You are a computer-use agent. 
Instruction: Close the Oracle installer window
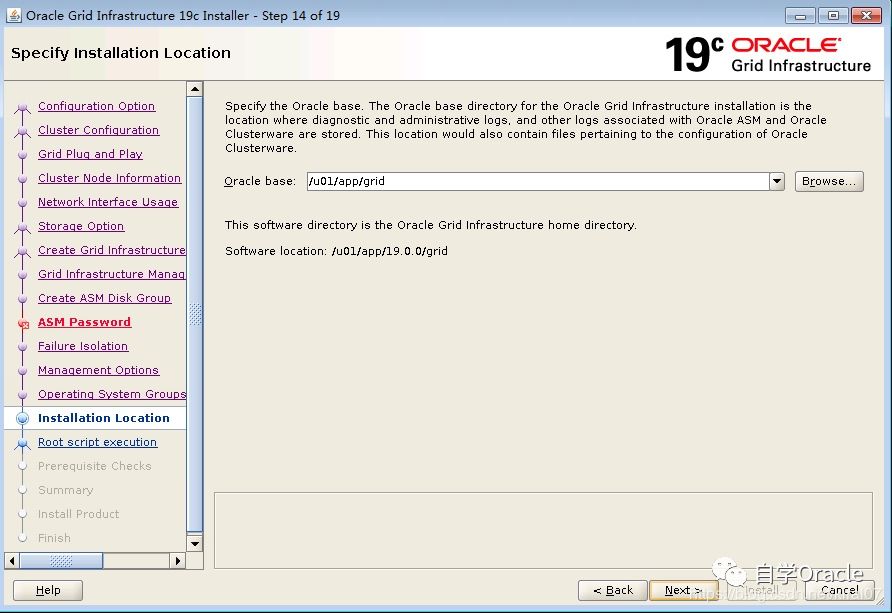coord(866,15)
